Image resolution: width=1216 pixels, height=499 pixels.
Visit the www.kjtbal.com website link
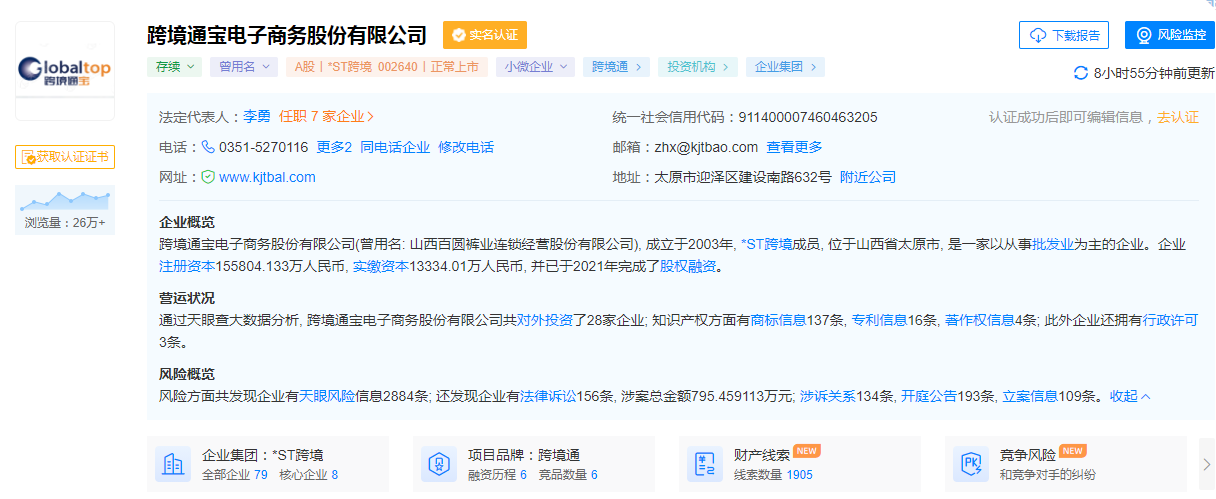pyautogui.click(x=267, y=177)
